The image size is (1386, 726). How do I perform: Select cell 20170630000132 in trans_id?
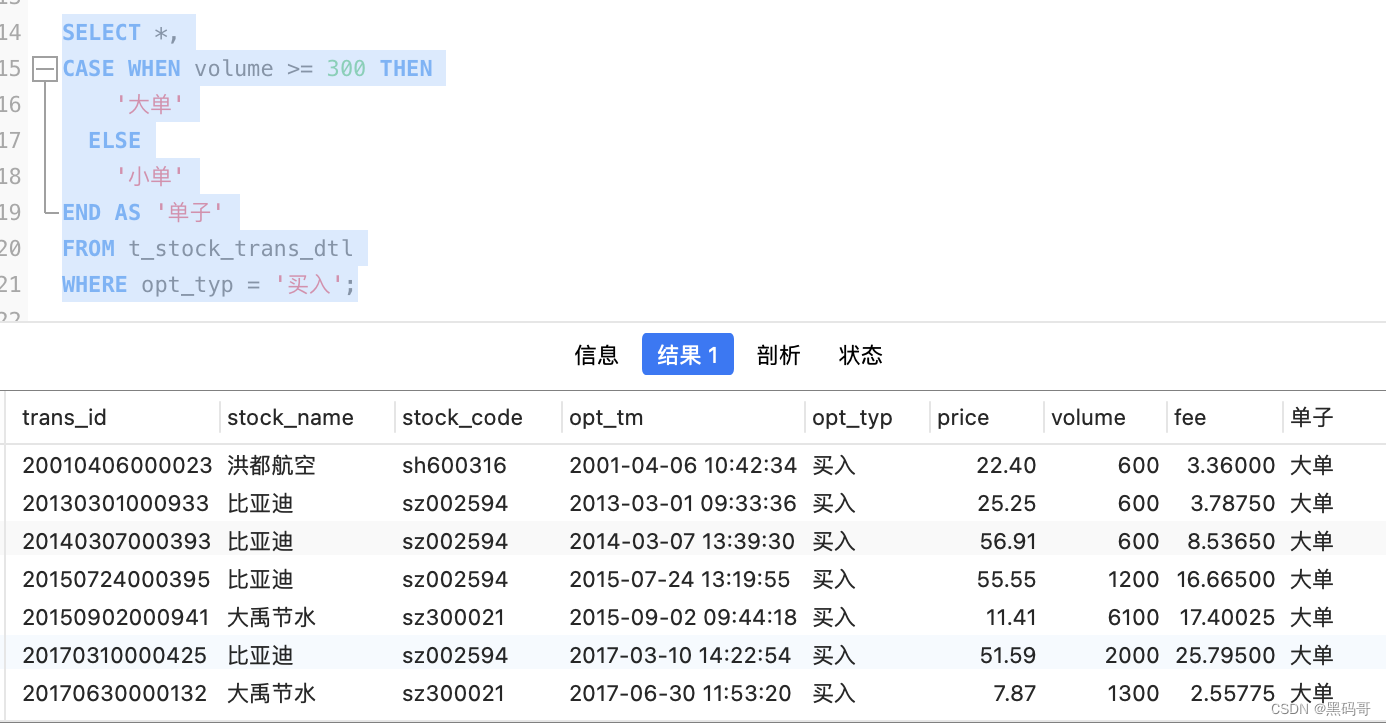114,693
